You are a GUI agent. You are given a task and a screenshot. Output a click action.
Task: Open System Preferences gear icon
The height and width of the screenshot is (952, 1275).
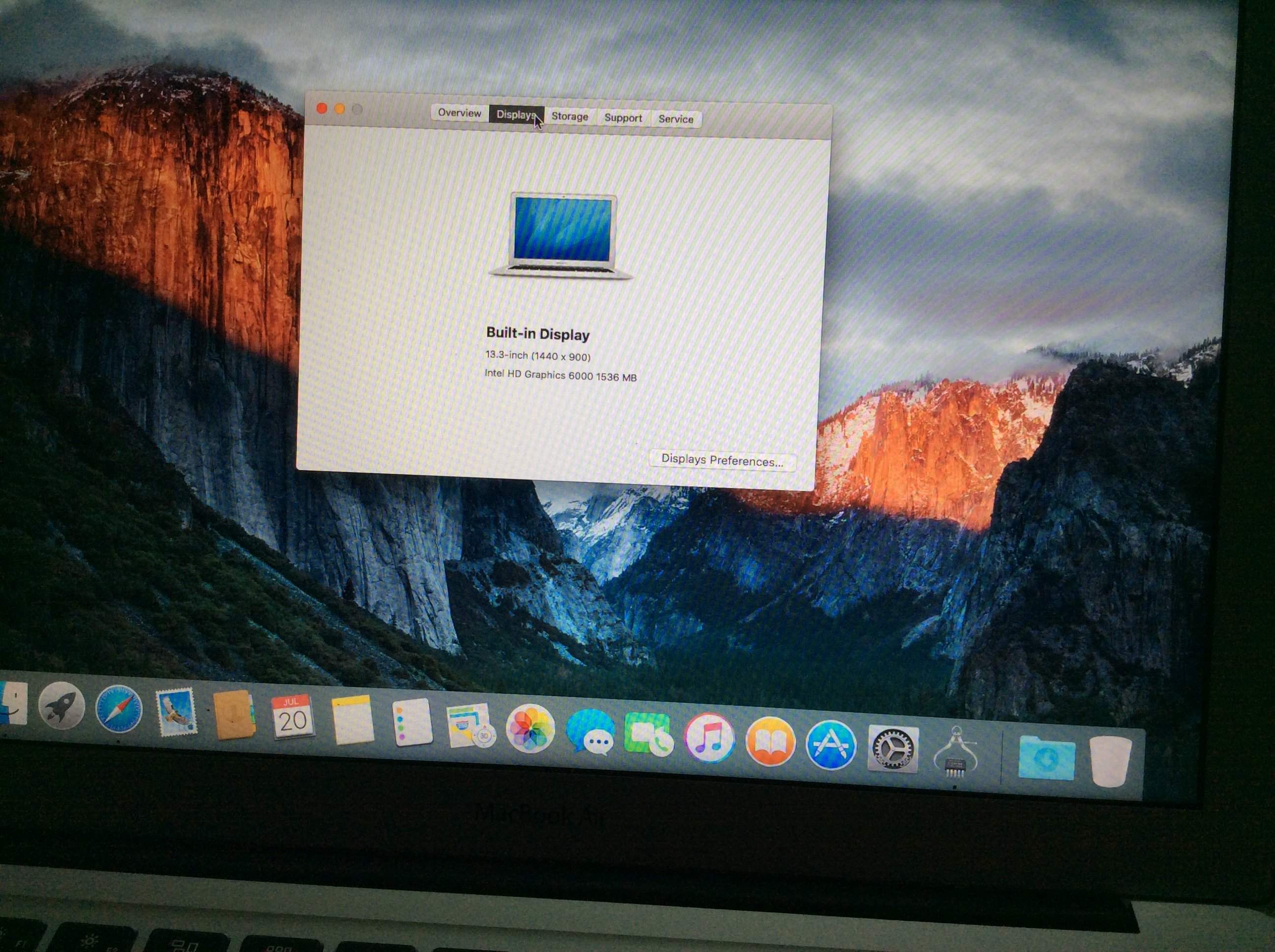892,748
